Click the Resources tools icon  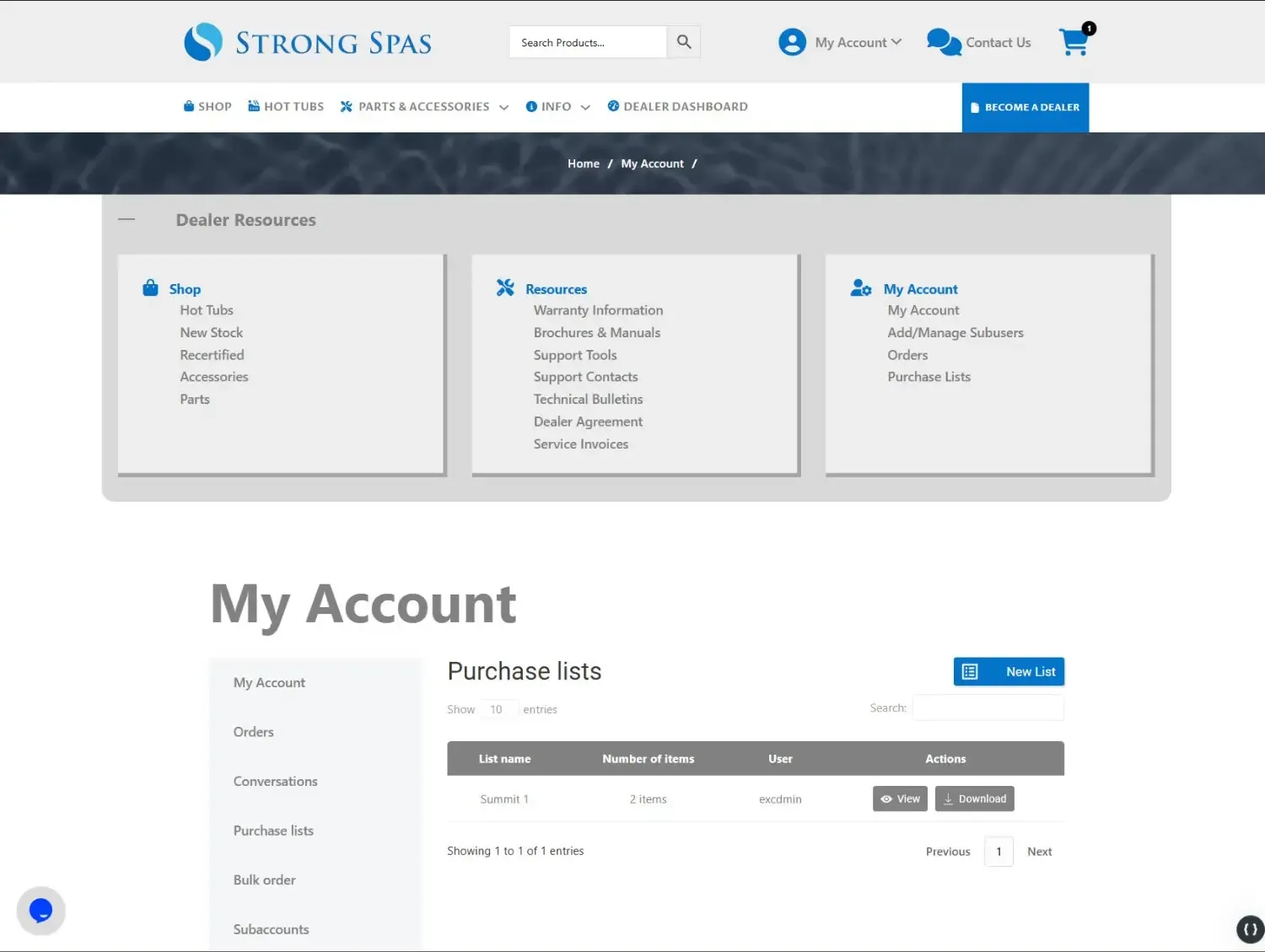(x=505, y=288)
